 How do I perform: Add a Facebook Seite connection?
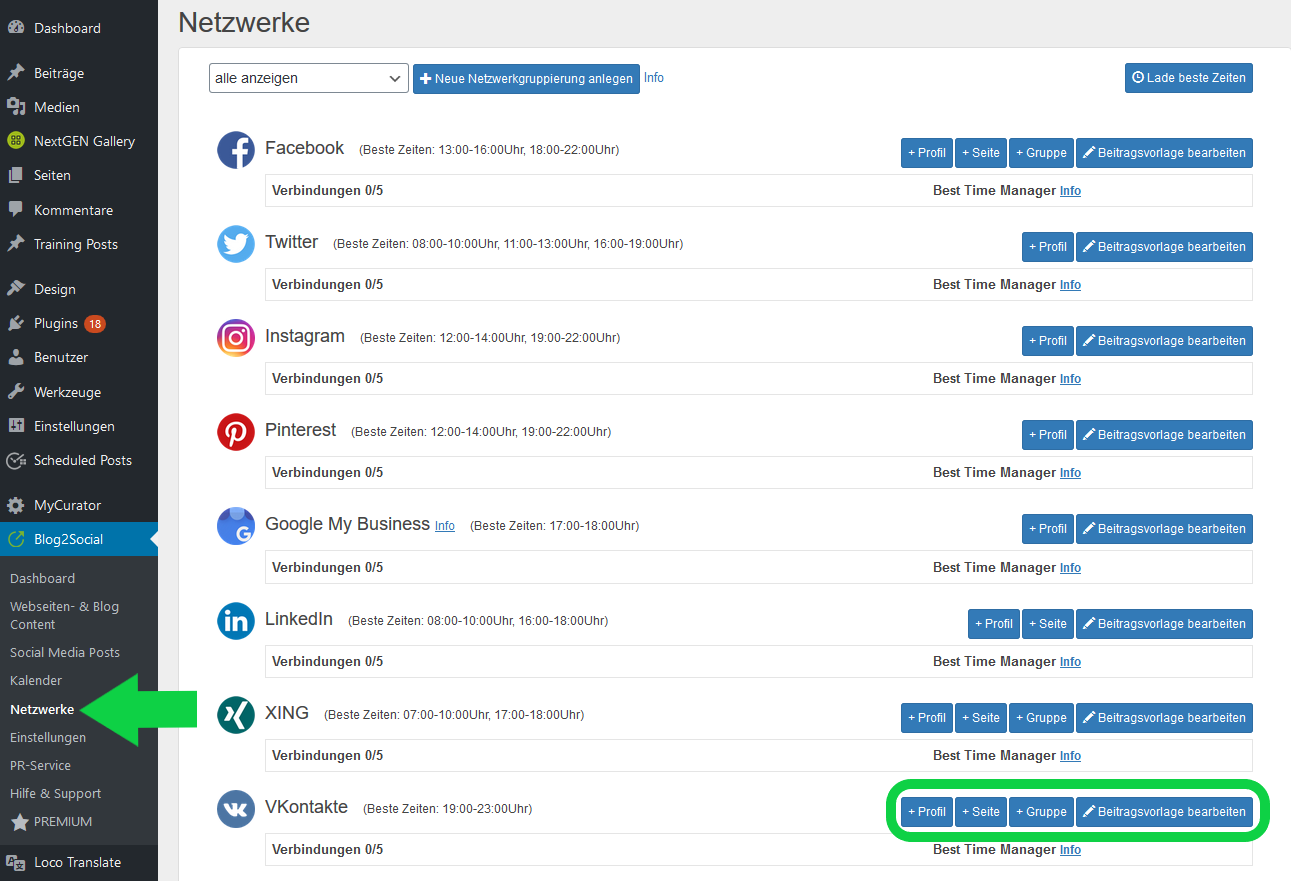coord(981,153)
